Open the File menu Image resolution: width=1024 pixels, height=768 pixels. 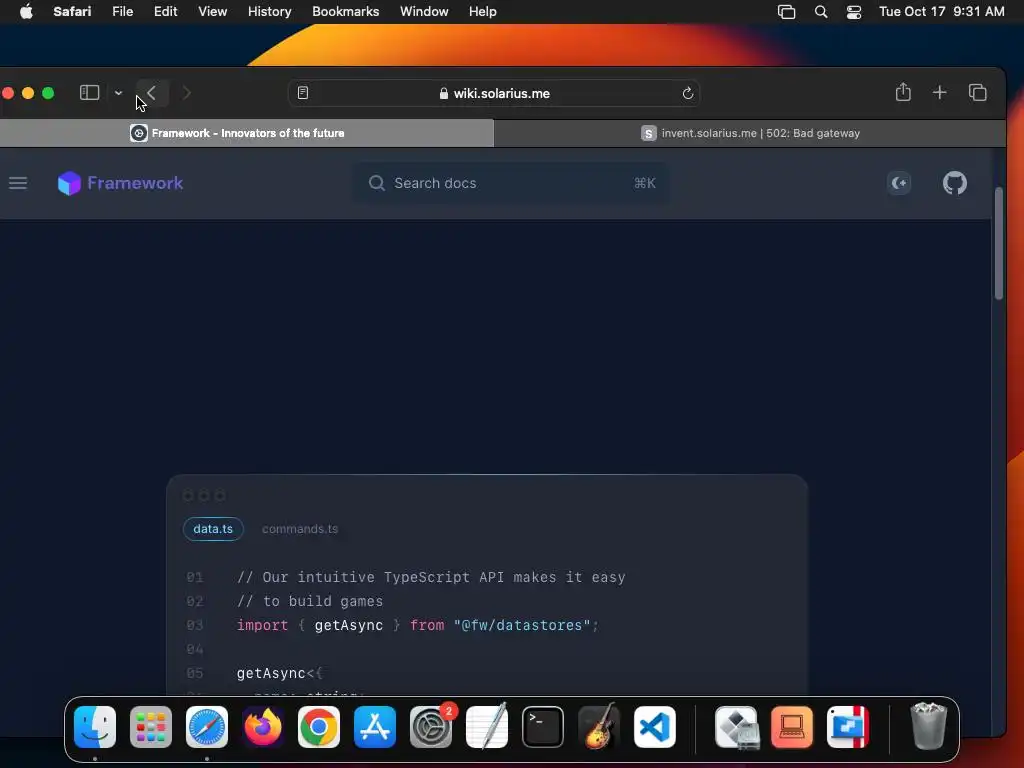(122, 12)
